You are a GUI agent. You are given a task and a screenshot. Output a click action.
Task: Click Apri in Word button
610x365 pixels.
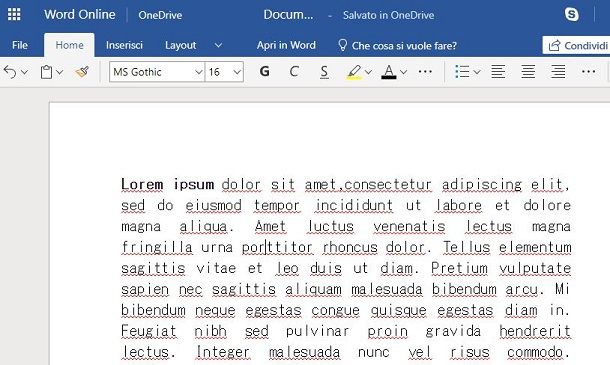286,45
